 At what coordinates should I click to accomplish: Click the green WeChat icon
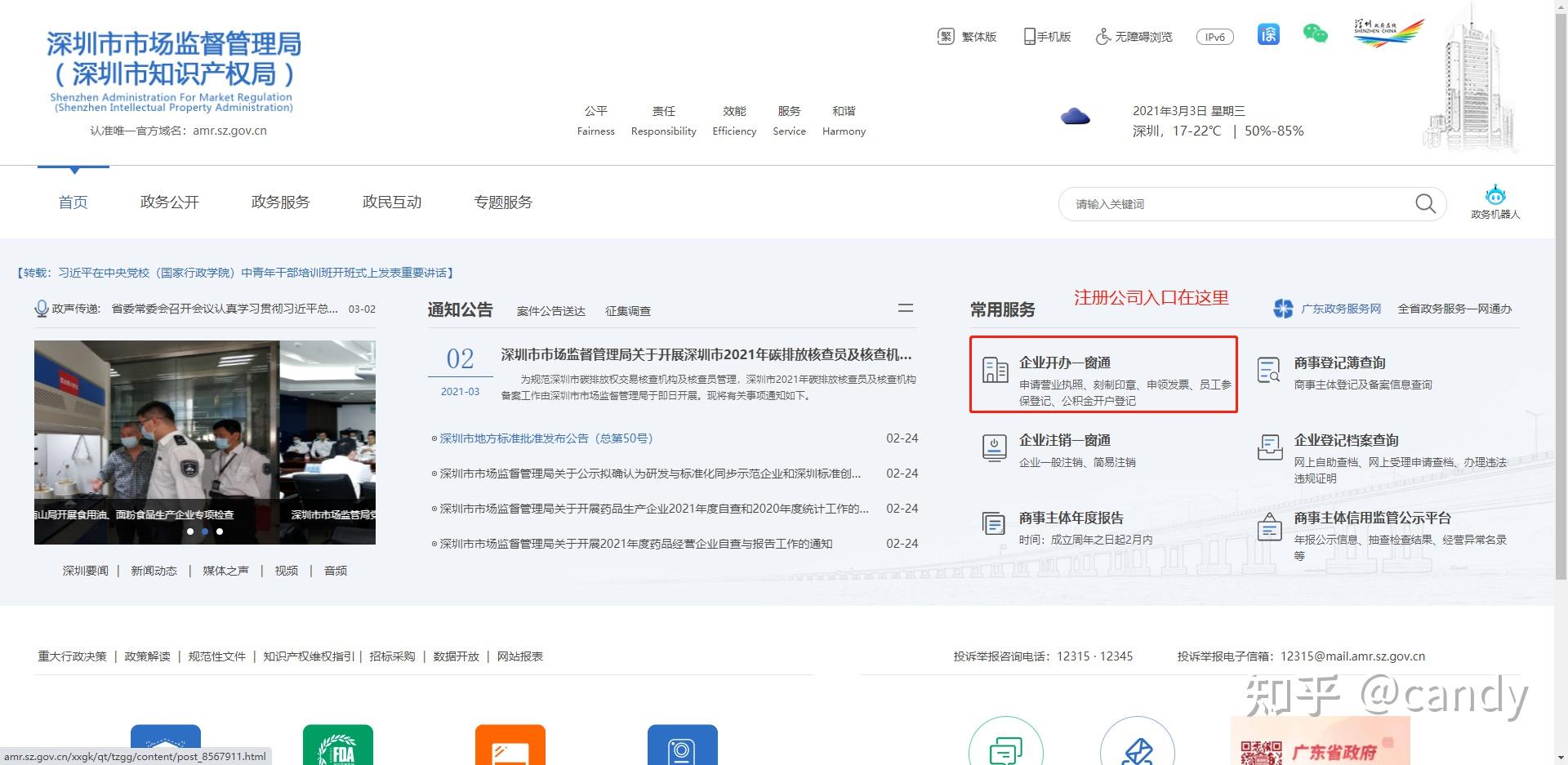click(x=1315, y=34)
